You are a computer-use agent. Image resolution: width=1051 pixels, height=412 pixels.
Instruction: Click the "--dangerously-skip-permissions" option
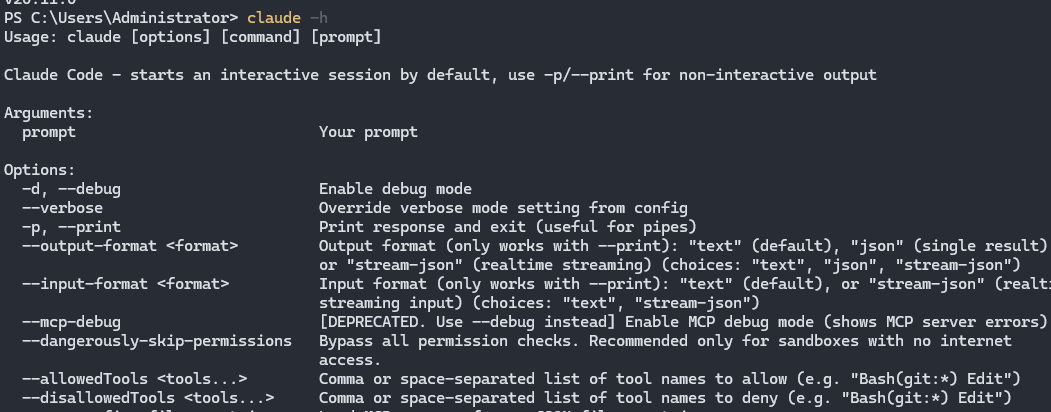click(156, 341)
